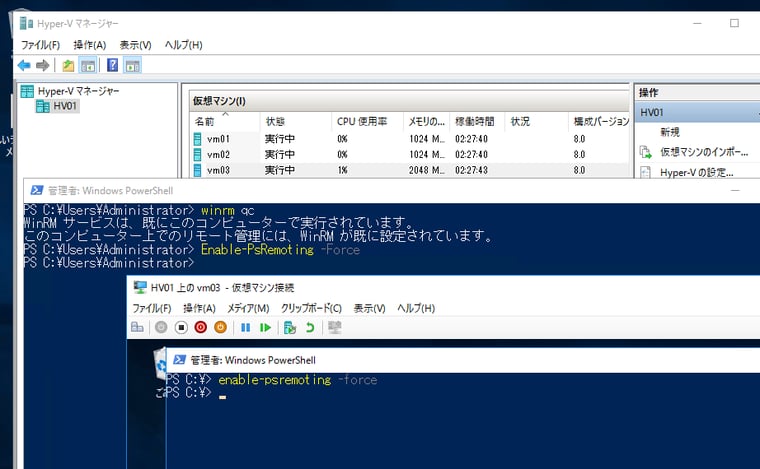Select the vm03 row icon
This screenshot has width=760, height=469.
(x=197, y=170)
